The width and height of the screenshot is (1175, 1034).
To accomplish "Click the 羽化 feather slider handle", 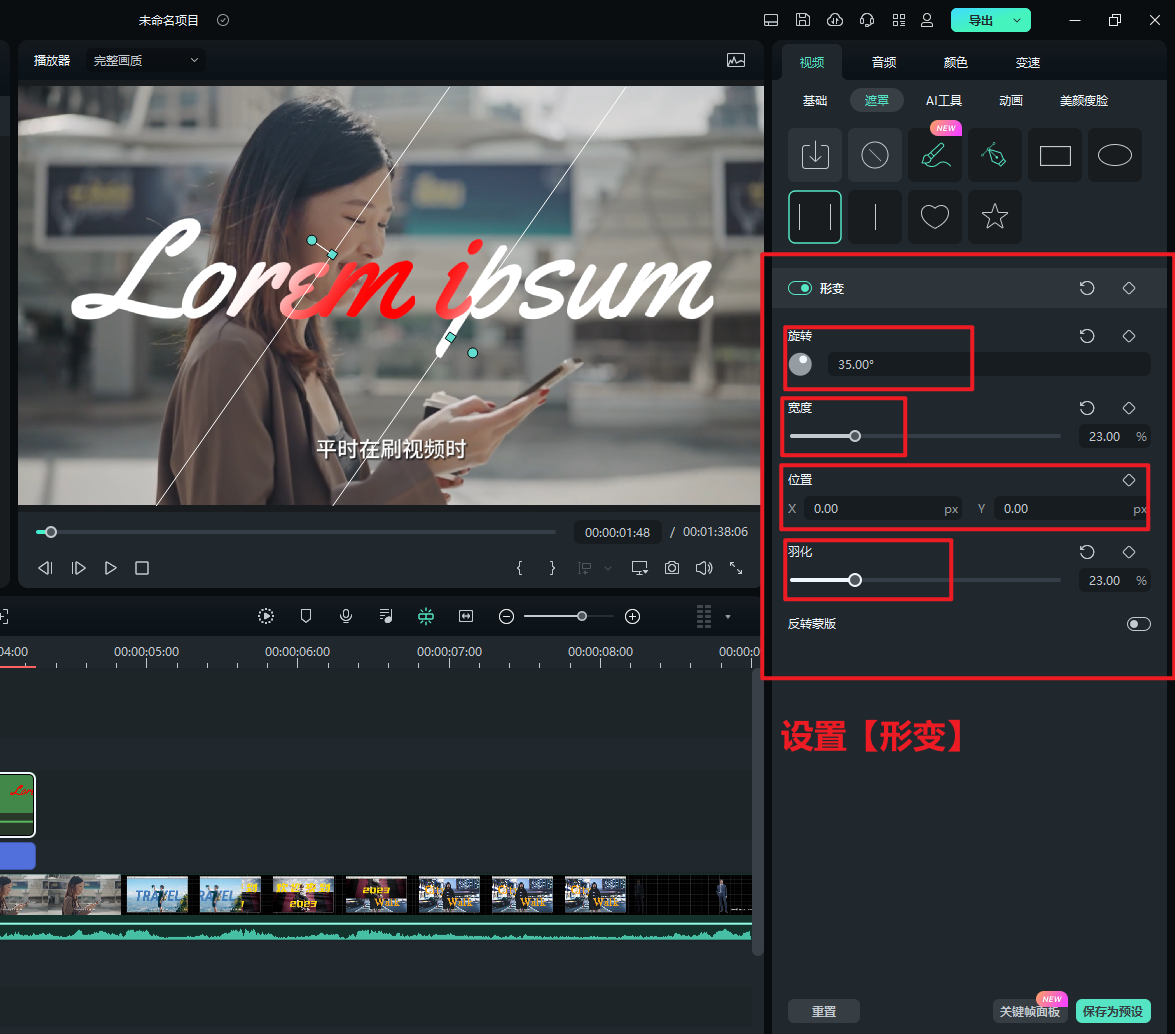I will (x=855, y=580).
